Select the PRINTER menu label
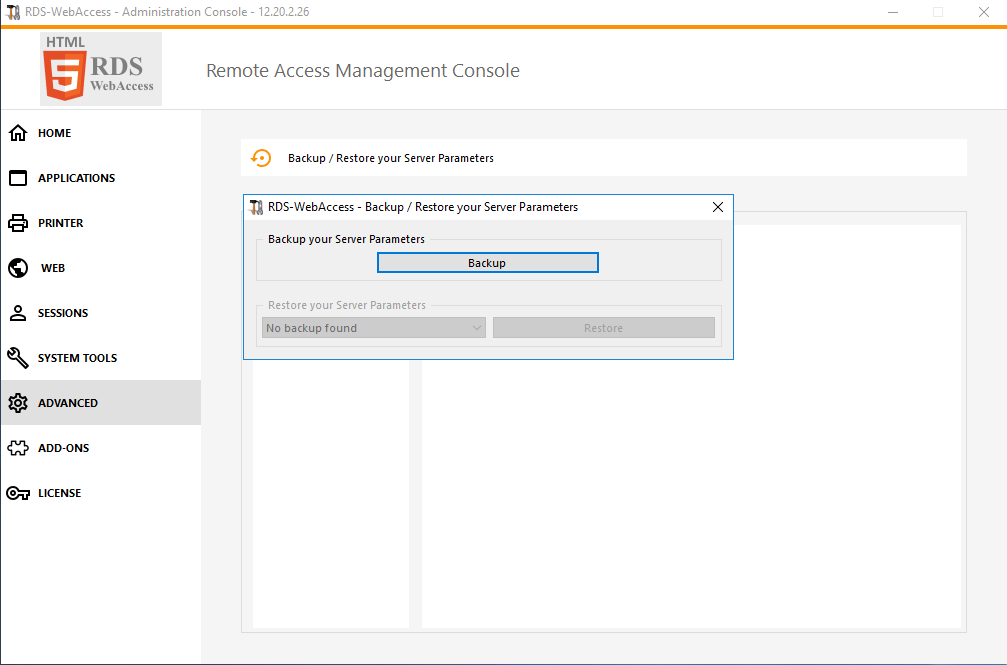The image size is (1007, 665). pos(60,223)
